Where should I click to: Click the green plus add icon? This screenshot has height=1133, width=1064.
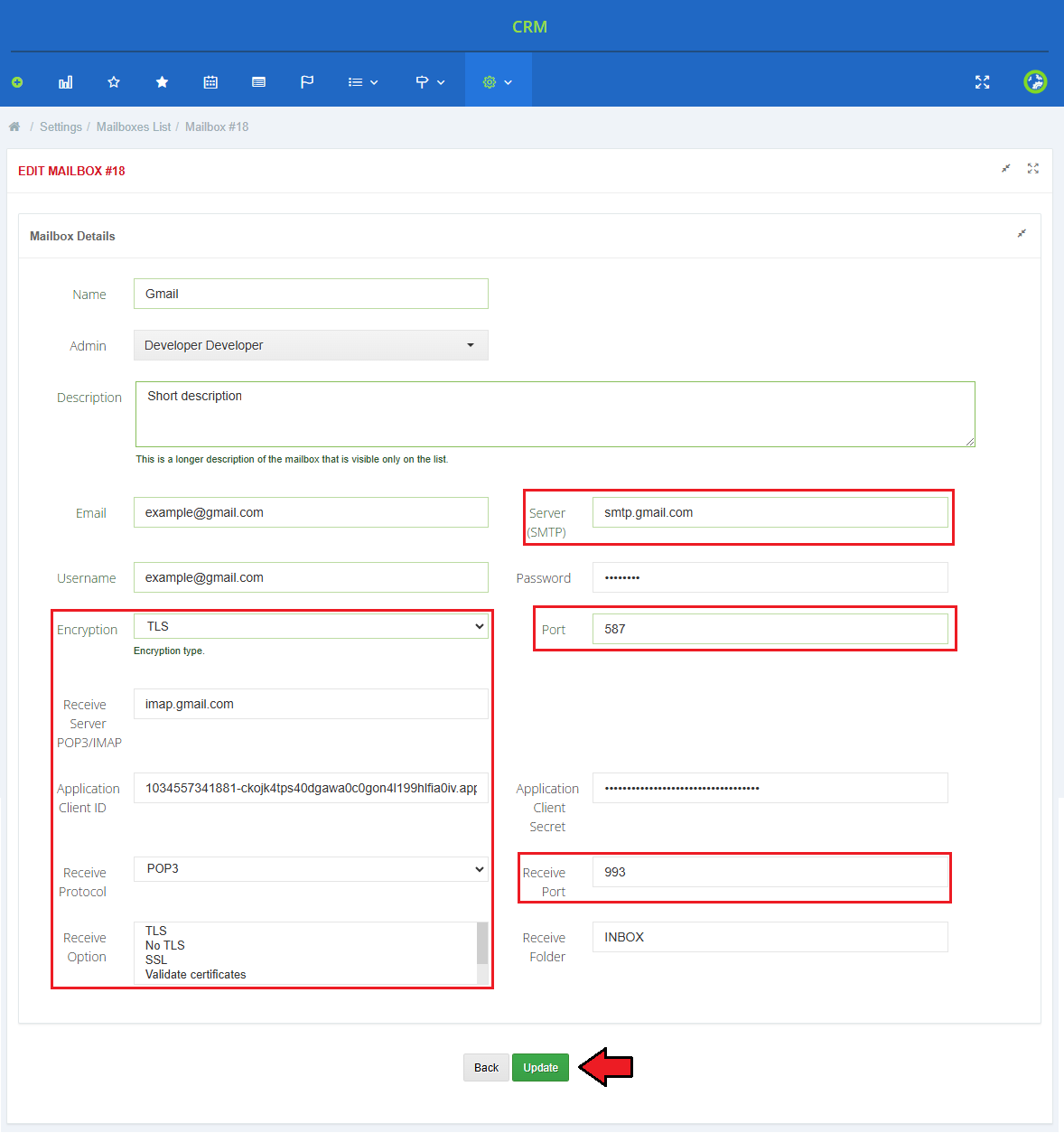point(17,82)
